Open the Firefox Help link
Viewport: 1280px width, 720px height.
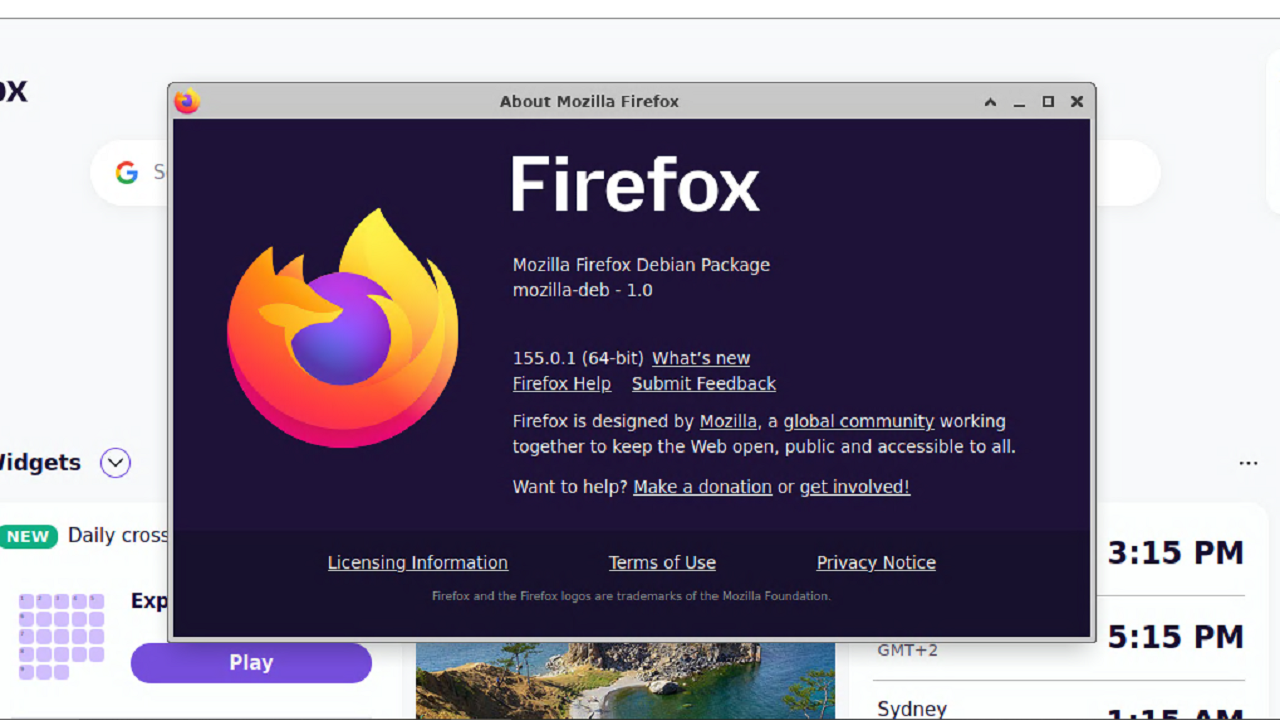point(562,384)
